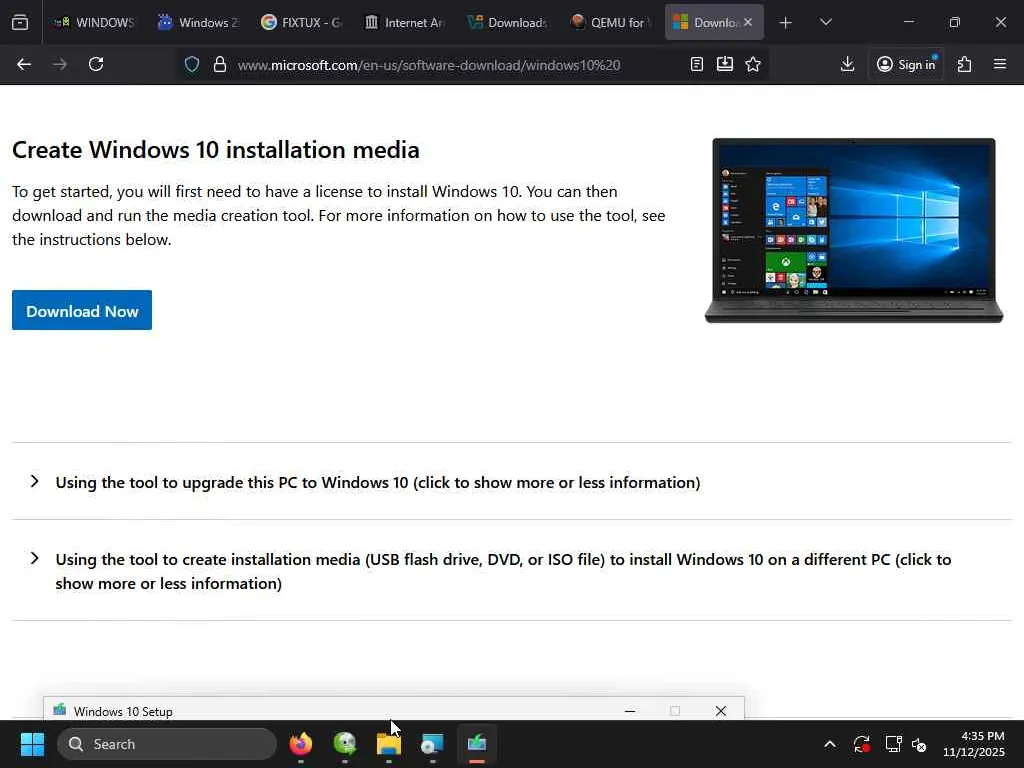Viewport: 1024px width, 768px height.
Task: Click the Download Now button
Action: pyautogui.click(x=82, y=310)
